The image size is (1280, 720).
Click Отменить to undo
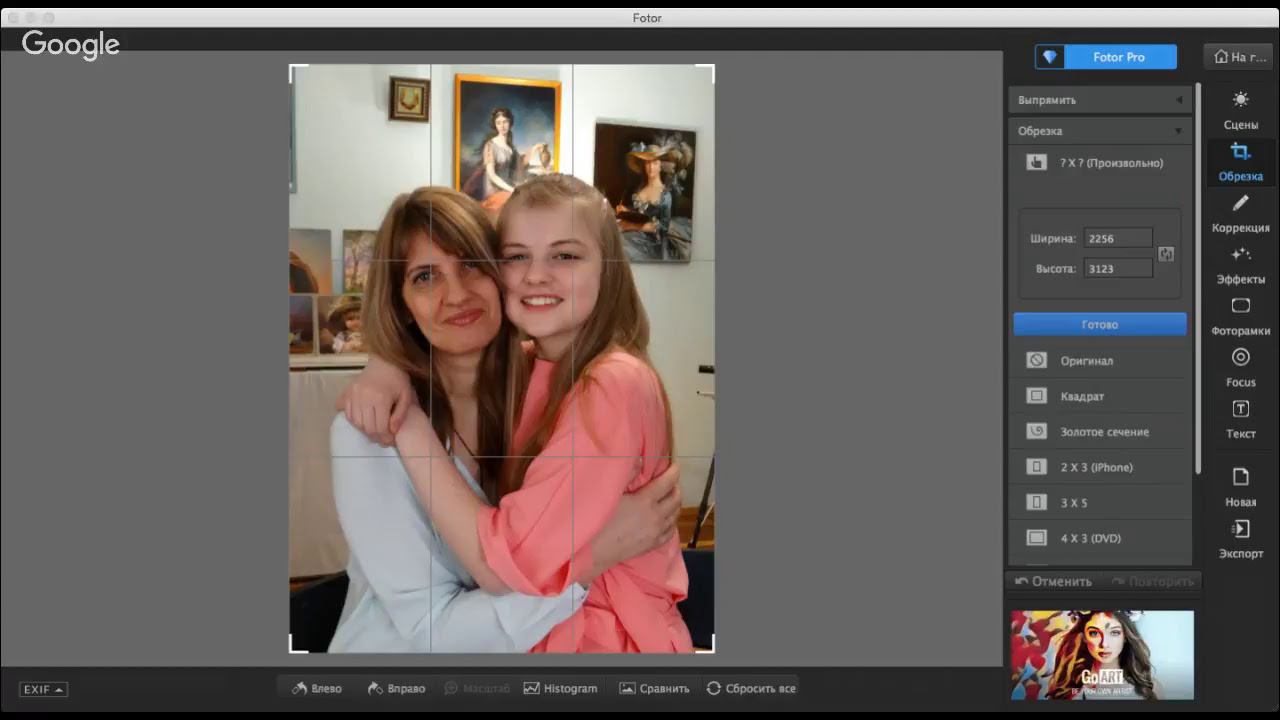(1053, 581)
